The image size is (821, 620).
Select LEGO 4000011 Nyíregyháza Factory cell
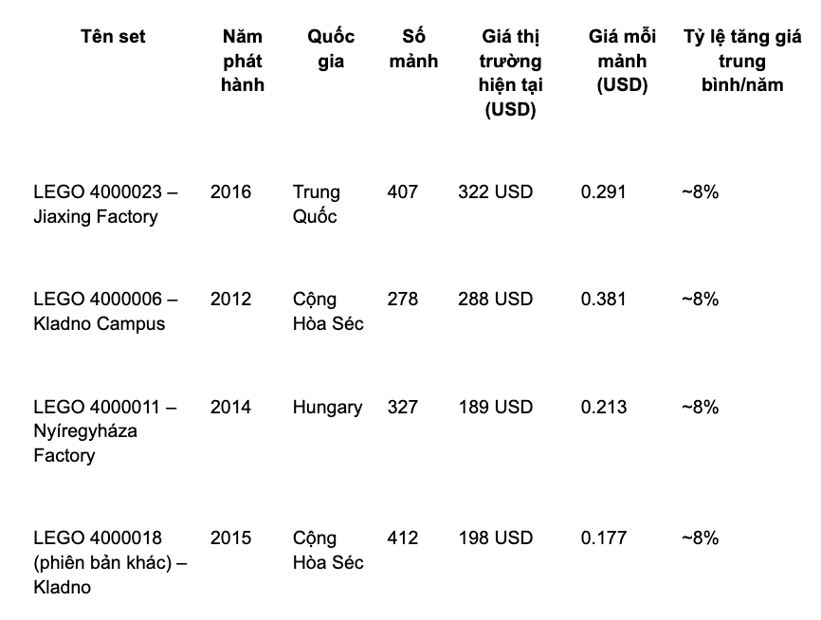[x=105, y=431]
